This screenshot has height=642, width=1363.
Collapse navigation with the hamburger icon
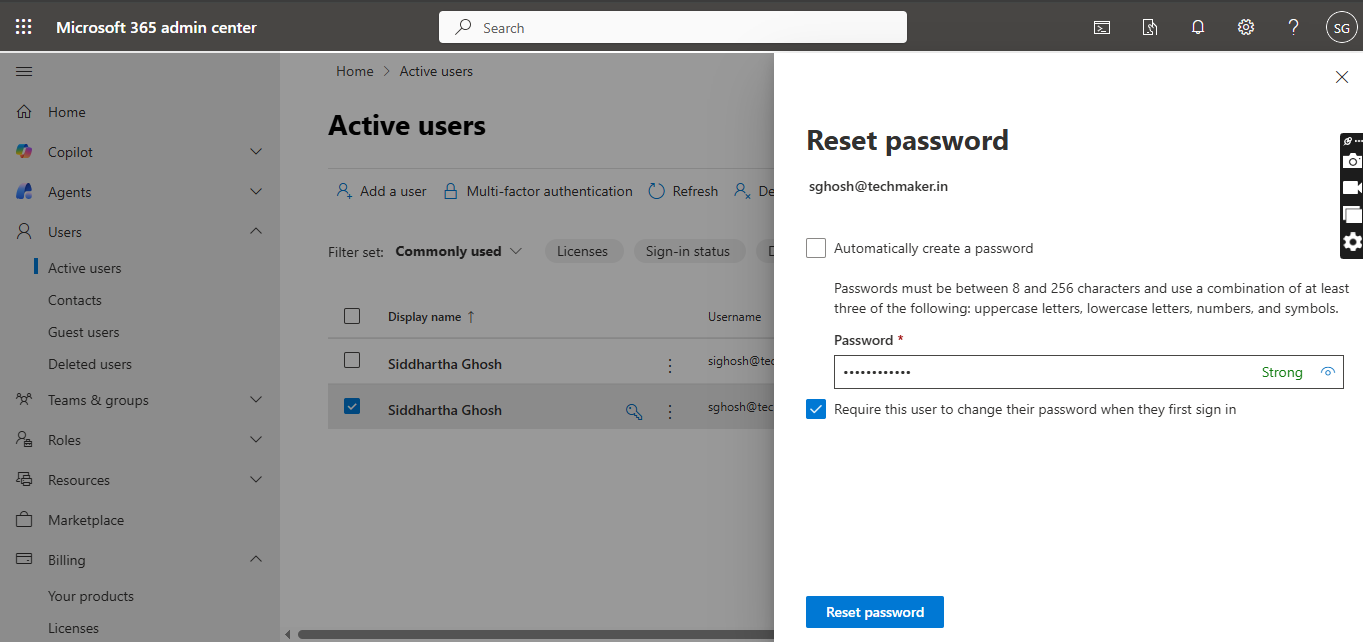24,71
